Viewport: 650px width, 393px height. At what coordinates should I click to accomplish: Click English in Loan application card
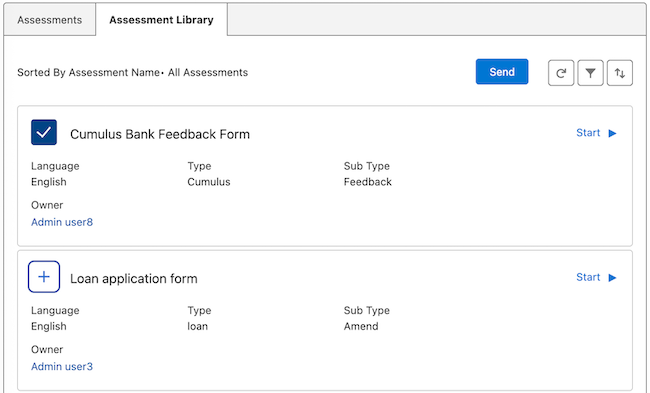point(49,326)
